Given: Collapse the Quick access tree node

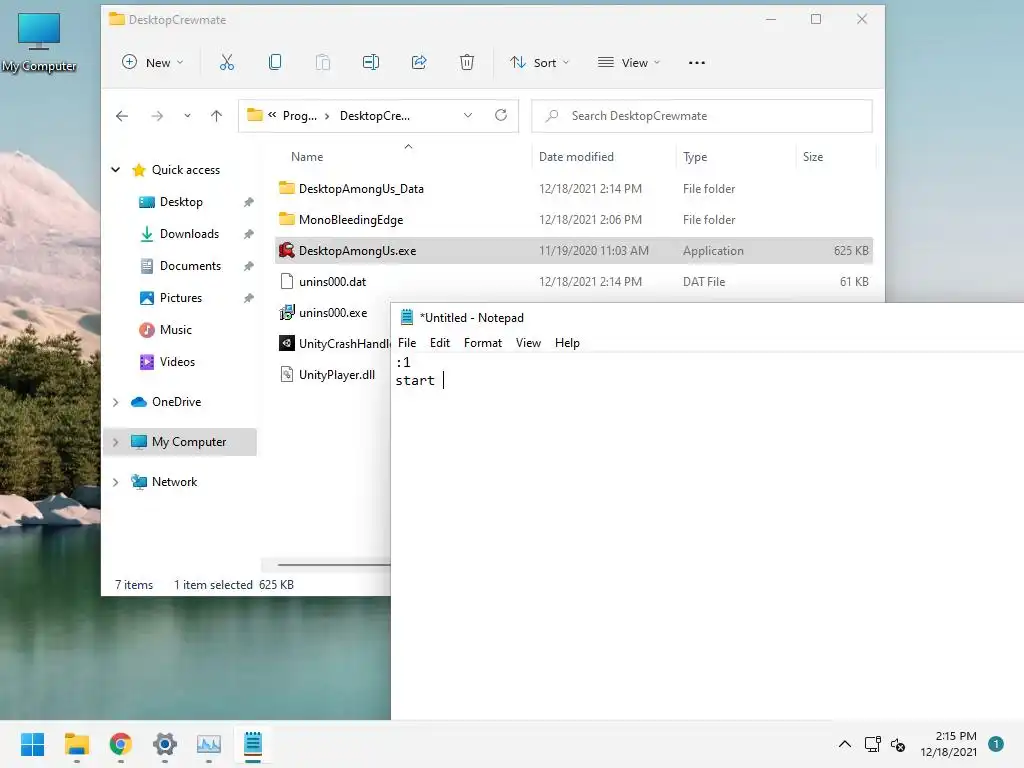Looking at the screenshot, I should pos(116,170).
